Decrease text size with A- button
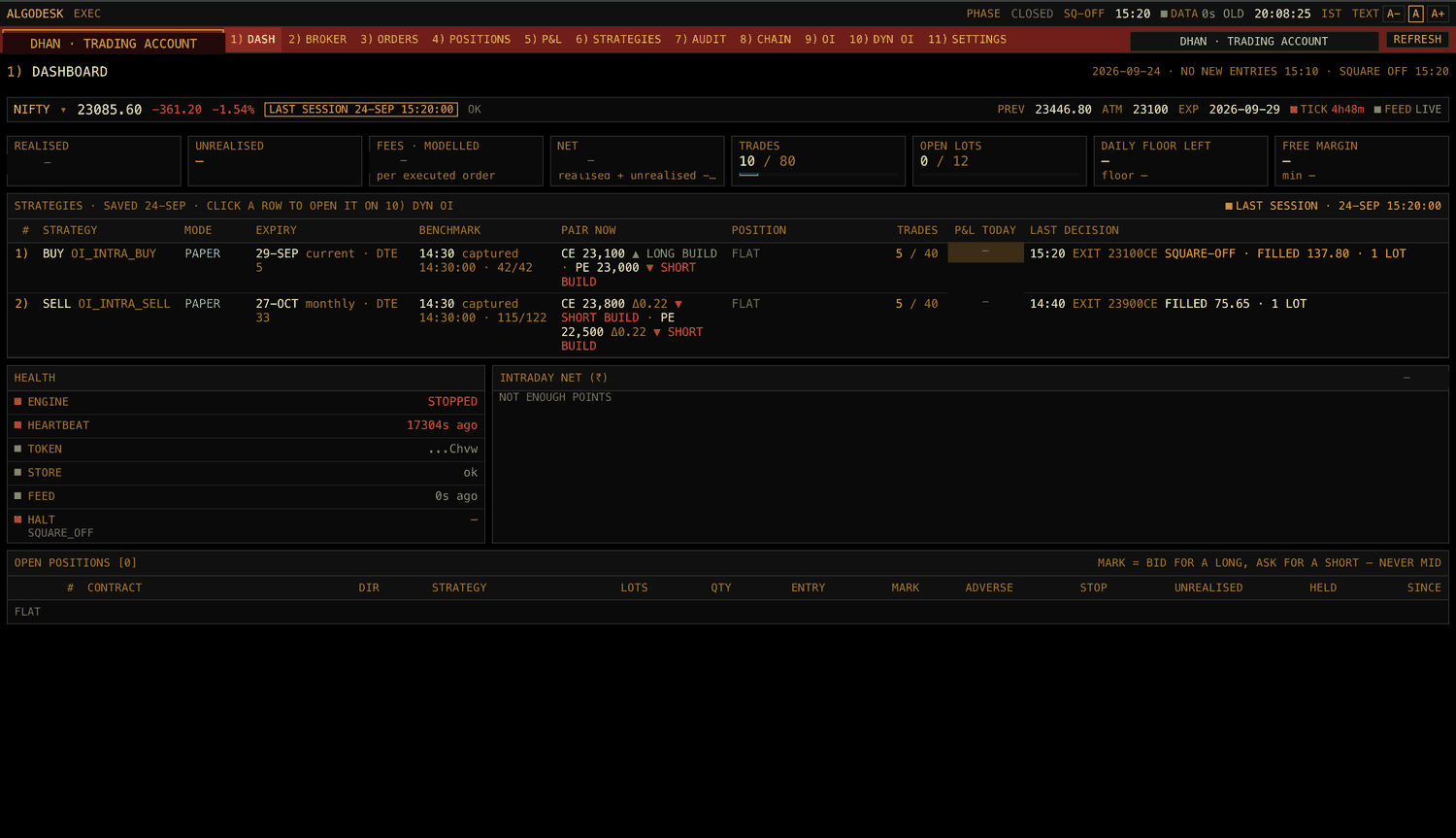Screen dimensions: 1456x838 pyautogui.click(x=1394, y=14)
